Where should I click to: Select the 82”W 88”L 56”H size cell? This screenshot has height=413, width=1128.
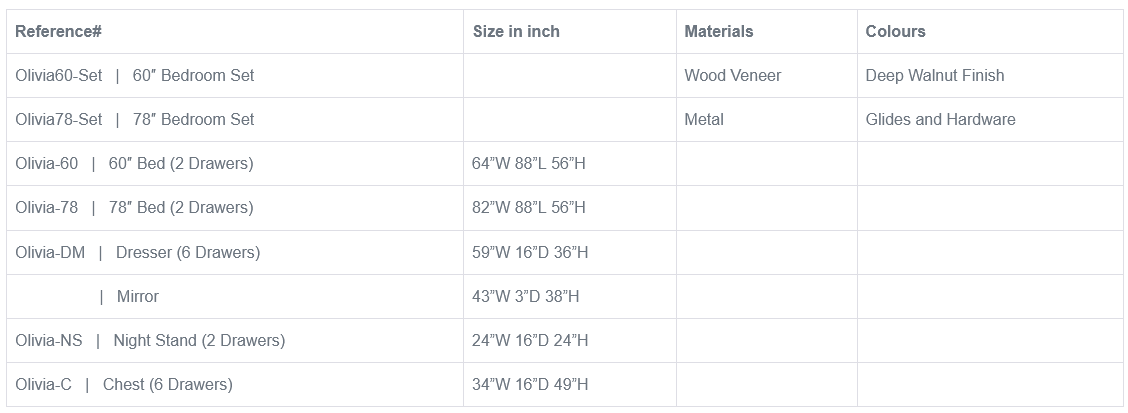(528, 208)
